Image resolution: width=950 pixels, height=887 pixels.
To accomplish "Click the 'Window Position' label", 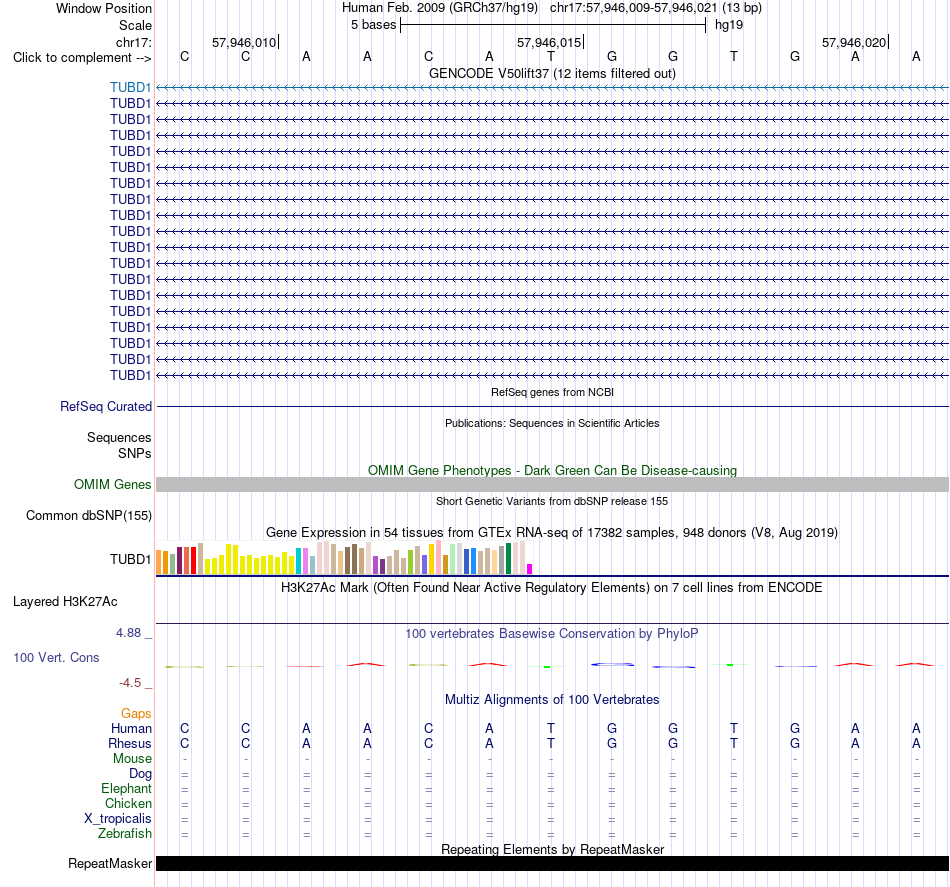I will point(104,8).
